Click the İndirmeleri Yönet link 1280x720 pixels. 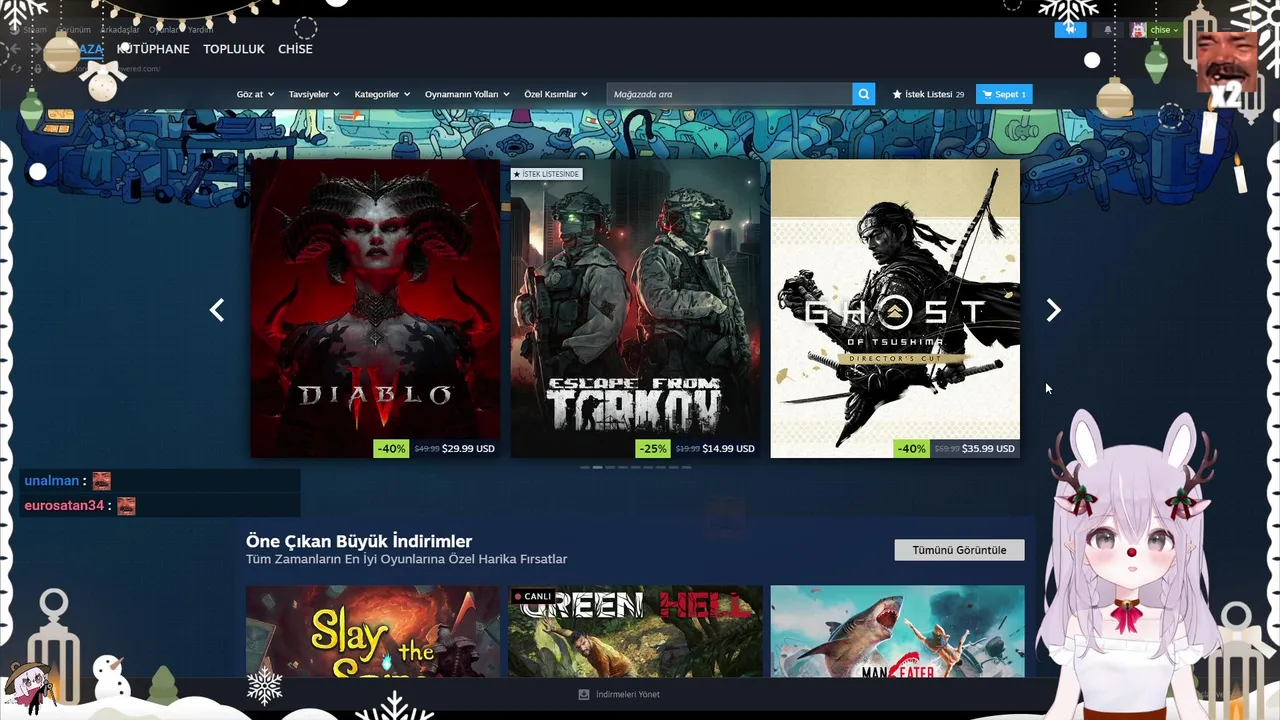(627, 694)
